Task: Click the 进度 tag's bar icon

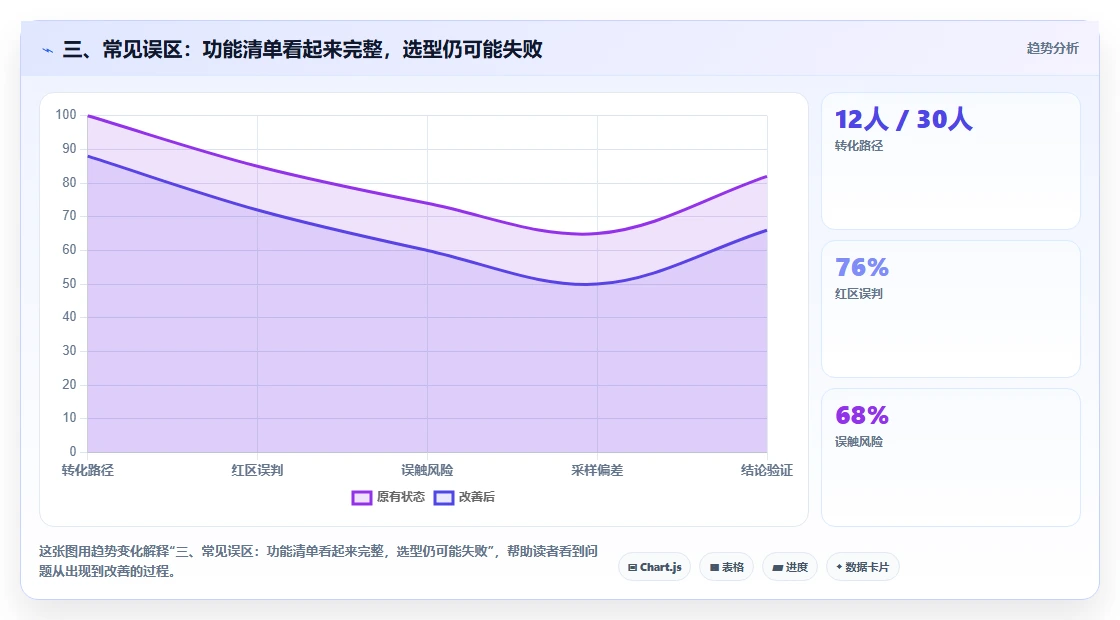Action: point(777,568)
